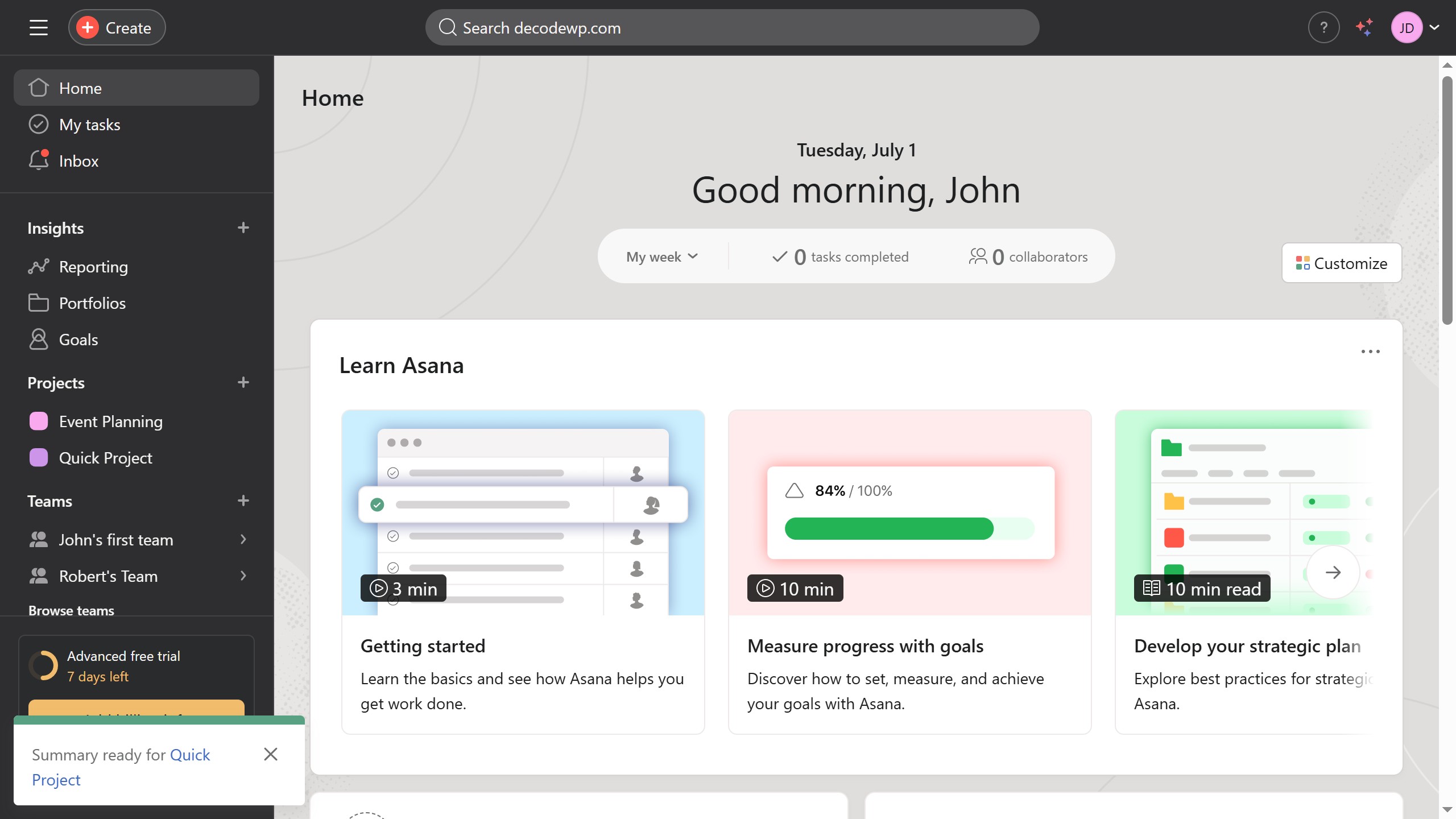The height and width of the screenshot is (819, 1456).
Task: Add a project with the Projects plus icon
Action: (243, 382)
